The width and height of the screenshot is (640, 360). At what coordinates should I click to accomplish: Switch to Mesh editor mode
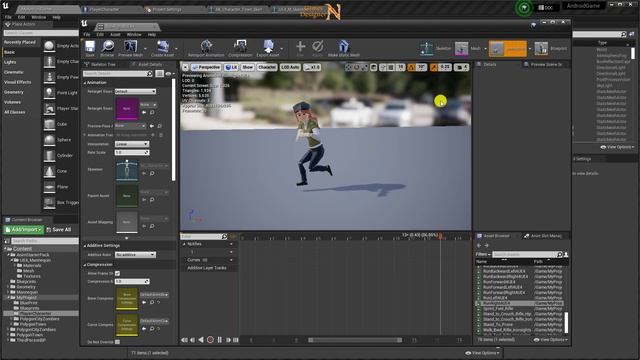click(x=469, y=49)
